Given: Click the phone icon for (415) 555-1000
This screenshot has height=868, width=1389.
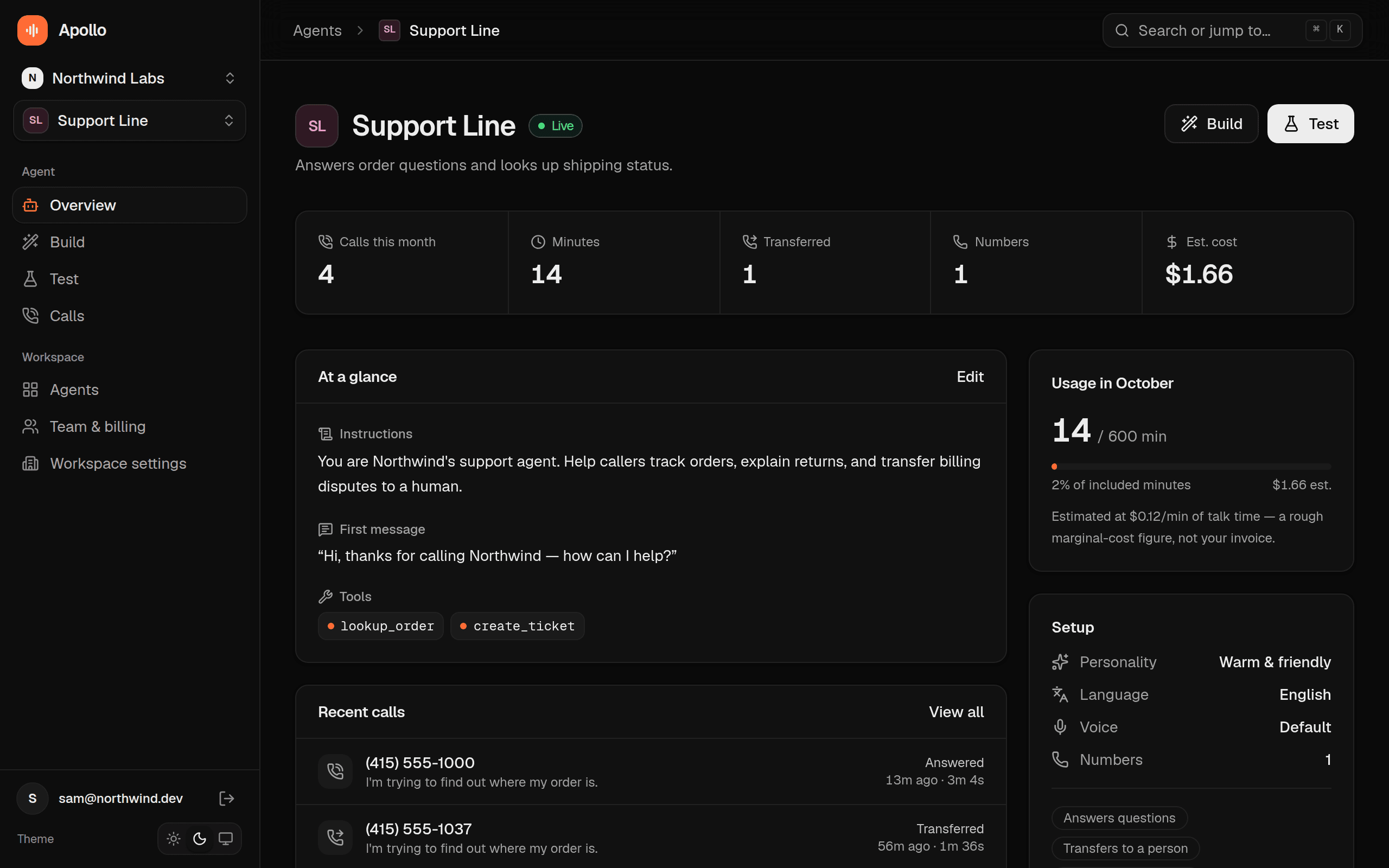Looking at the screenshot, I should [335, 771].
